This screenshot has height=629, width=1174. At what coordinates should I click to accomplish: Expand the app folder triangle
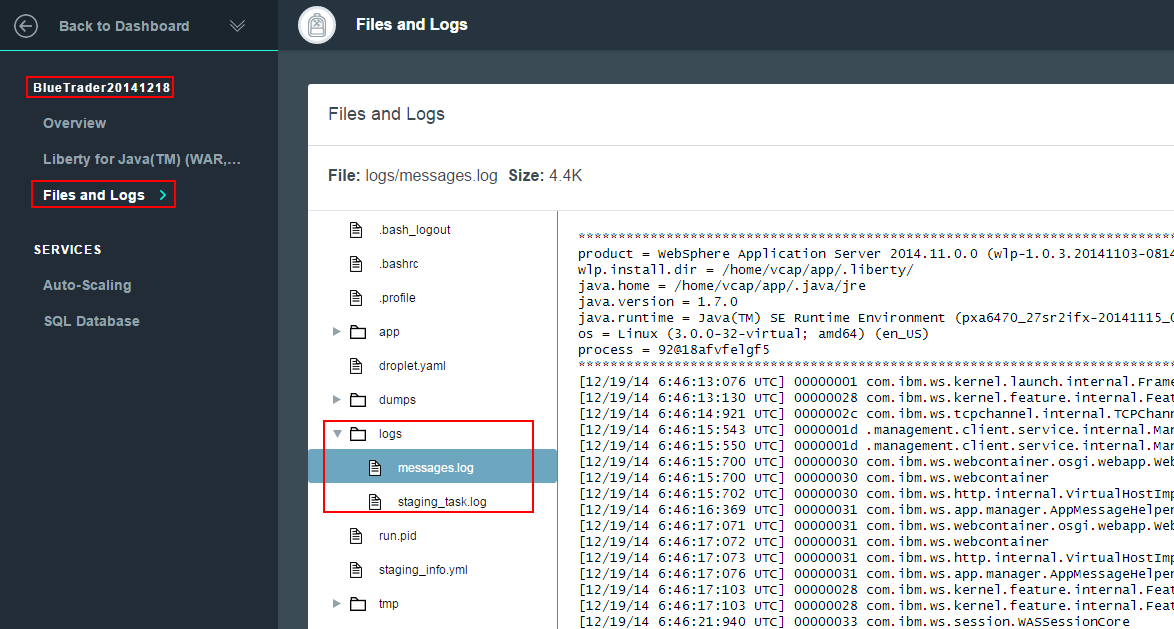point(337,332)
